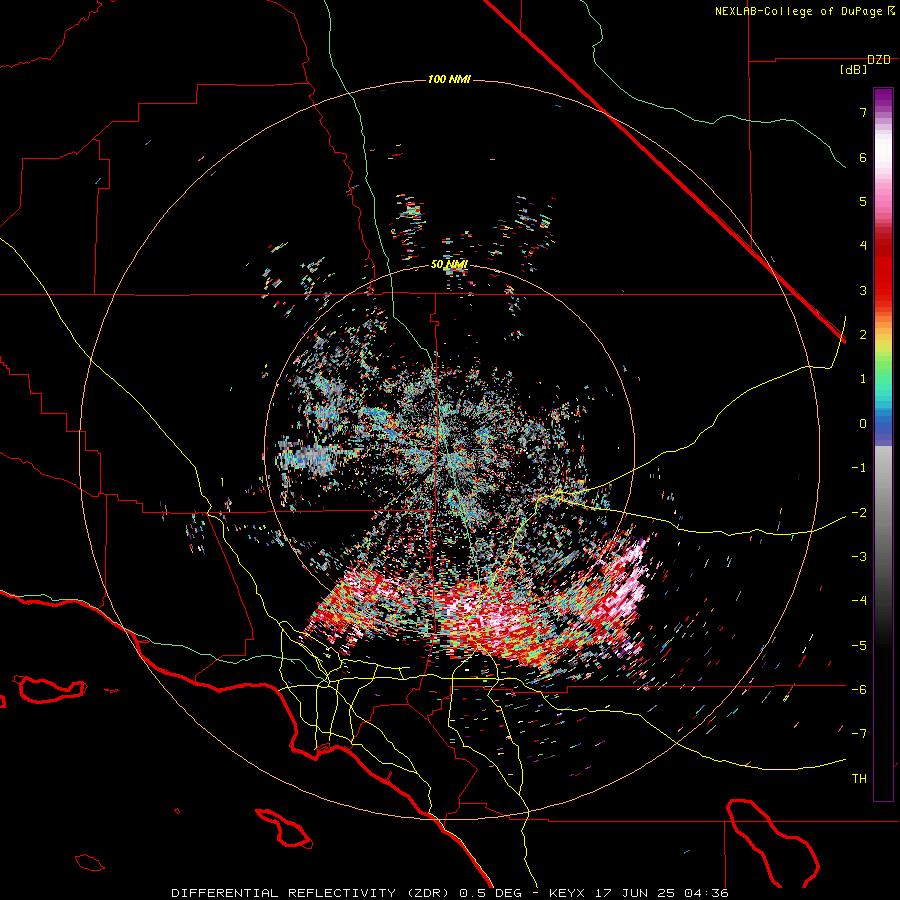Click the TH threshold label
Image resolution: width=900 pixels, height=900 pixels.
[859, 779]
